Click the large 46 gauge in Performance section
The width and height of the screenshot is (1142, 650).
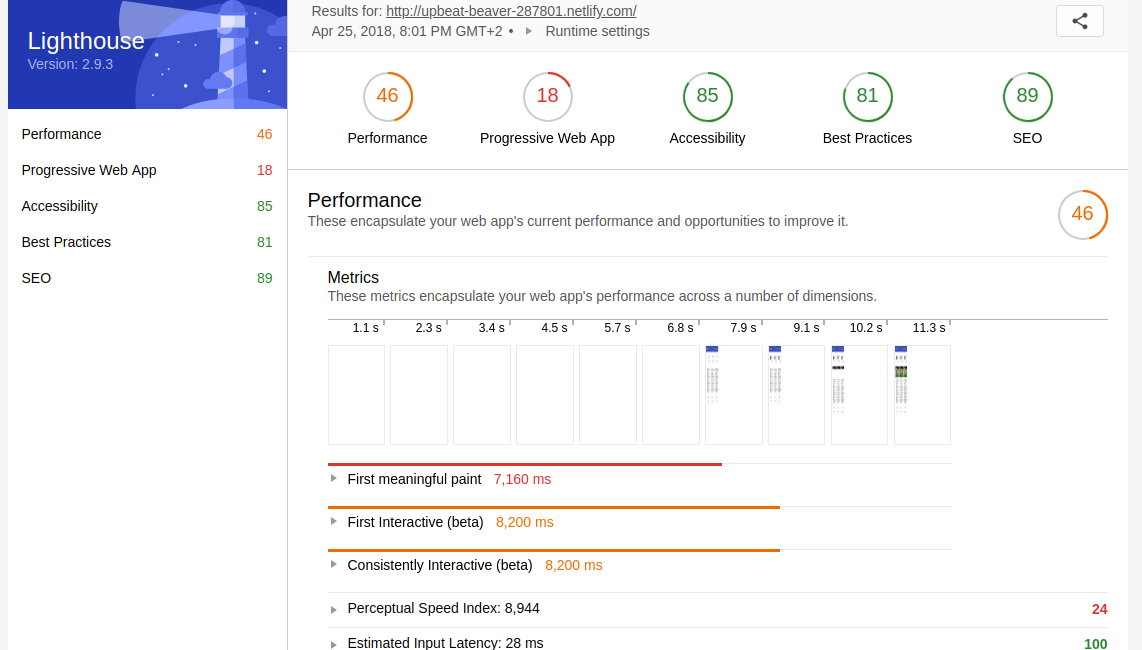(x=1083, y=214)
